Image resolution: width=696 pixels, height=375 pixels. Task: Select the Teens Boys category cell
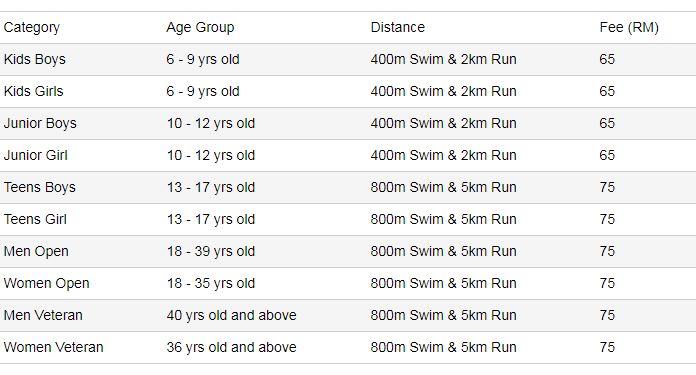pos(40,187)
